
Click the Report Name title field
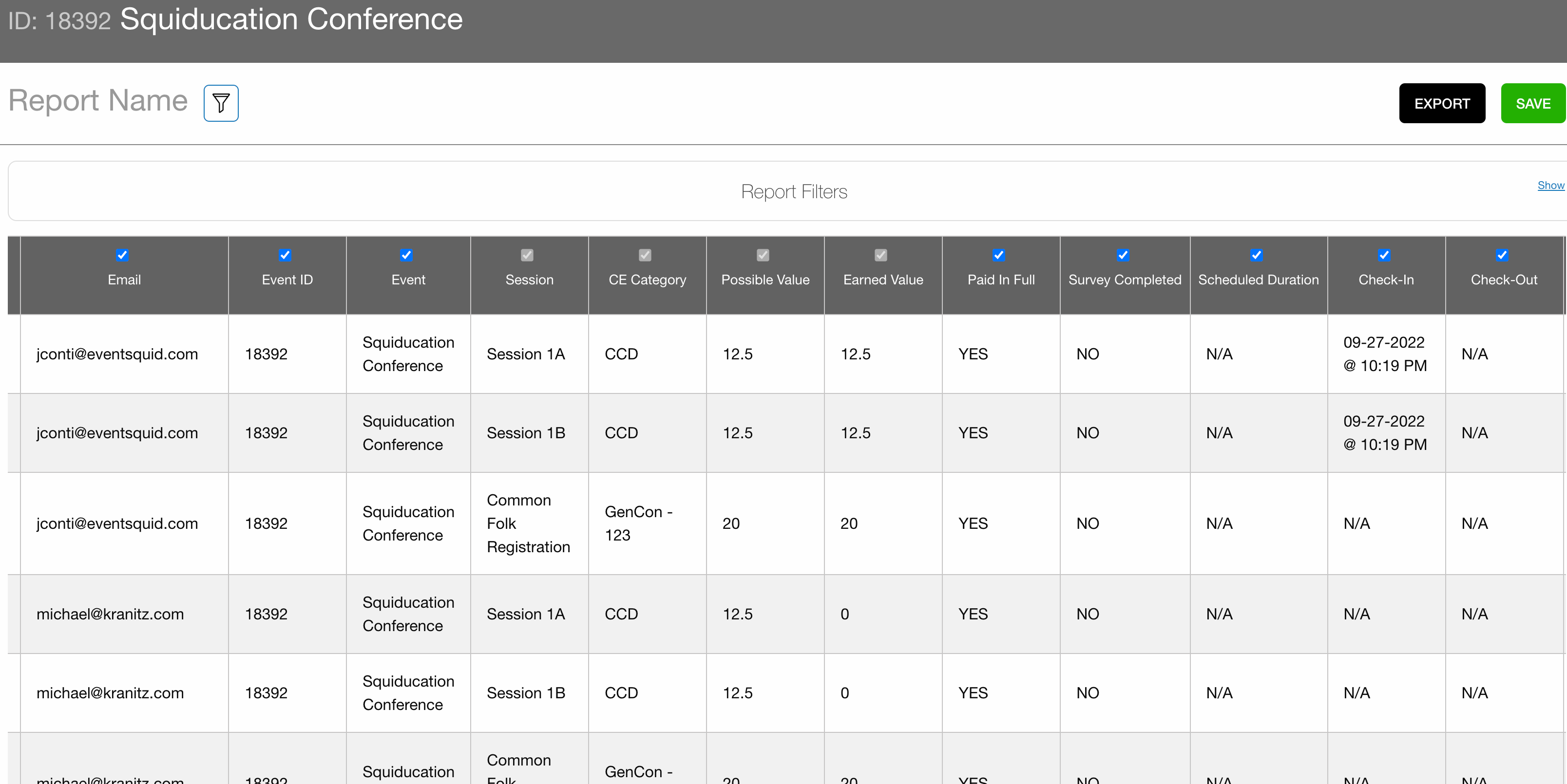(x=98, y=101)
